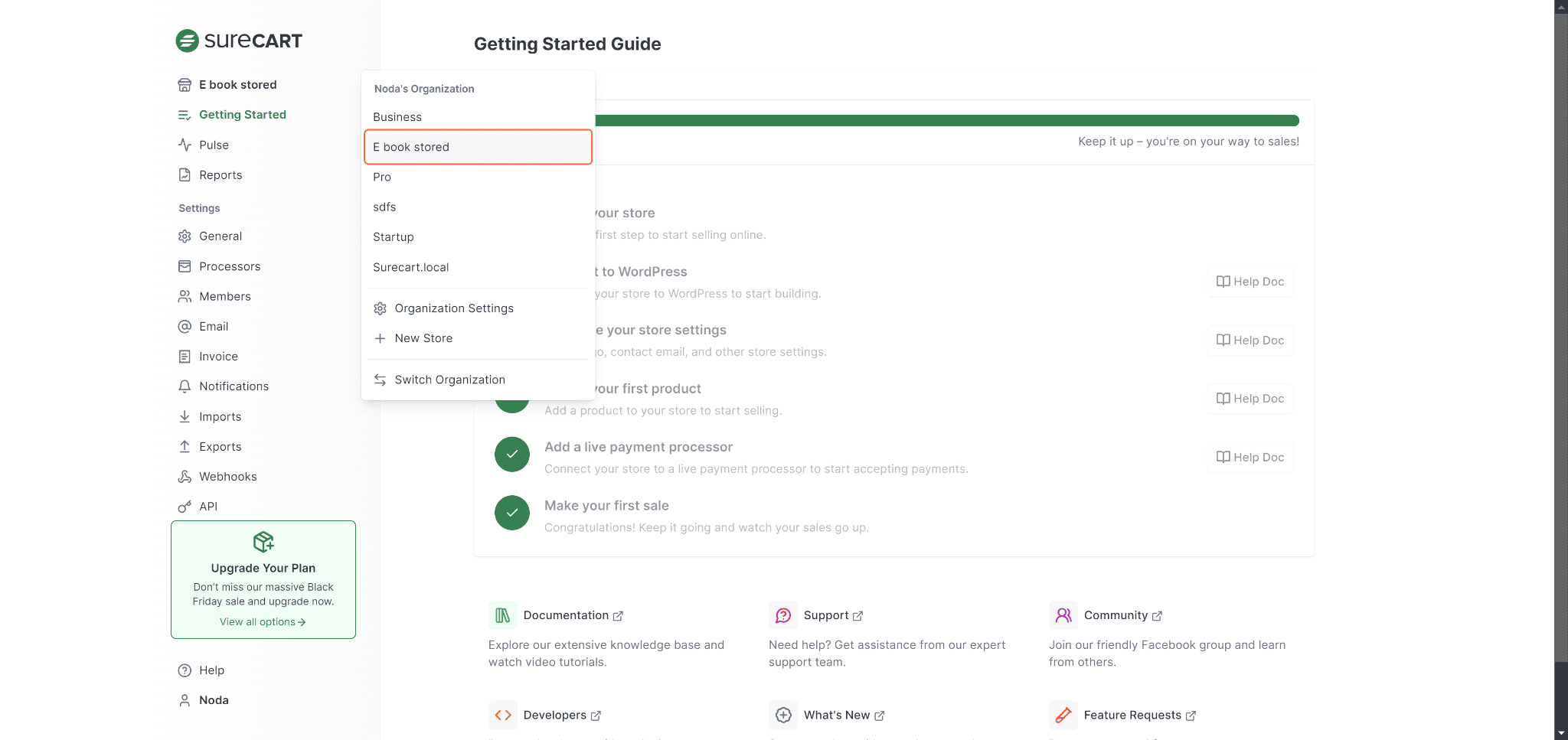Image resolution: width=1568 pixels, height=740 pixels.
Task: Click the green setup progress bar
Action: point(946,121)
